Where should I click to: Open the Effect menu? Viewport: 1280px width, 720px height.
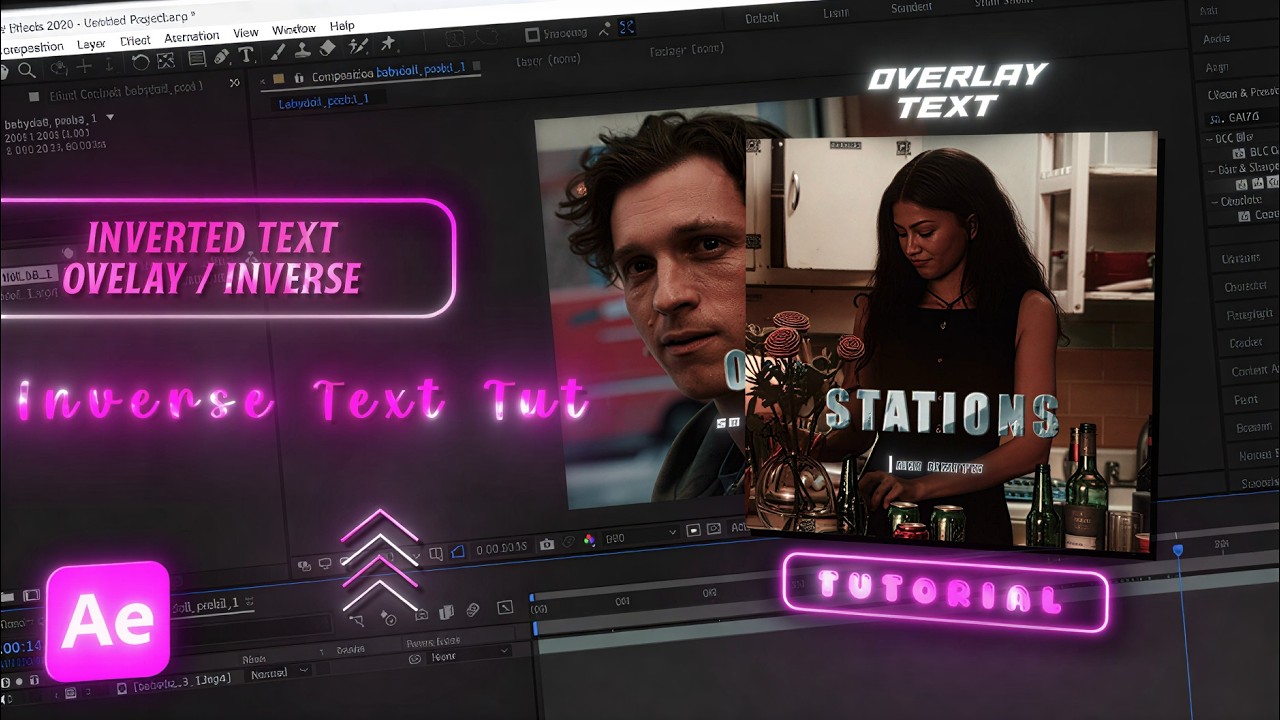pos(135,41)
